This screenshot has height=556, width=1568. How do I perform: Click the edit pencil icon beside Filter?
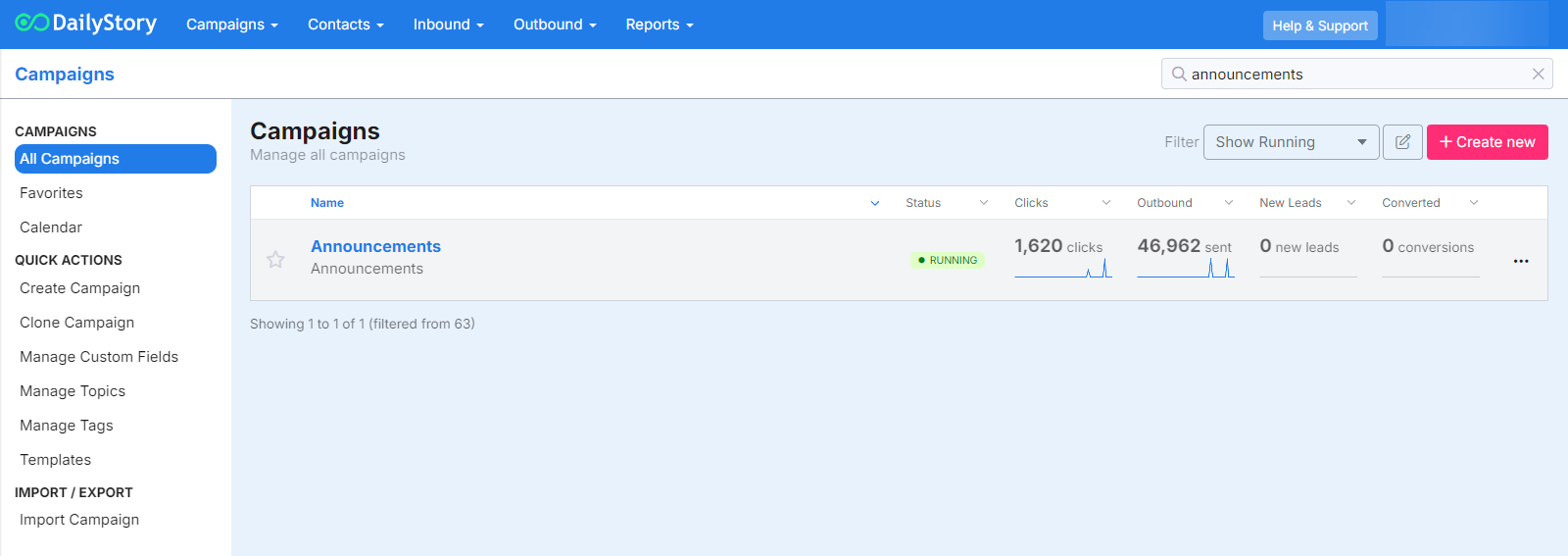(1402, 142)
